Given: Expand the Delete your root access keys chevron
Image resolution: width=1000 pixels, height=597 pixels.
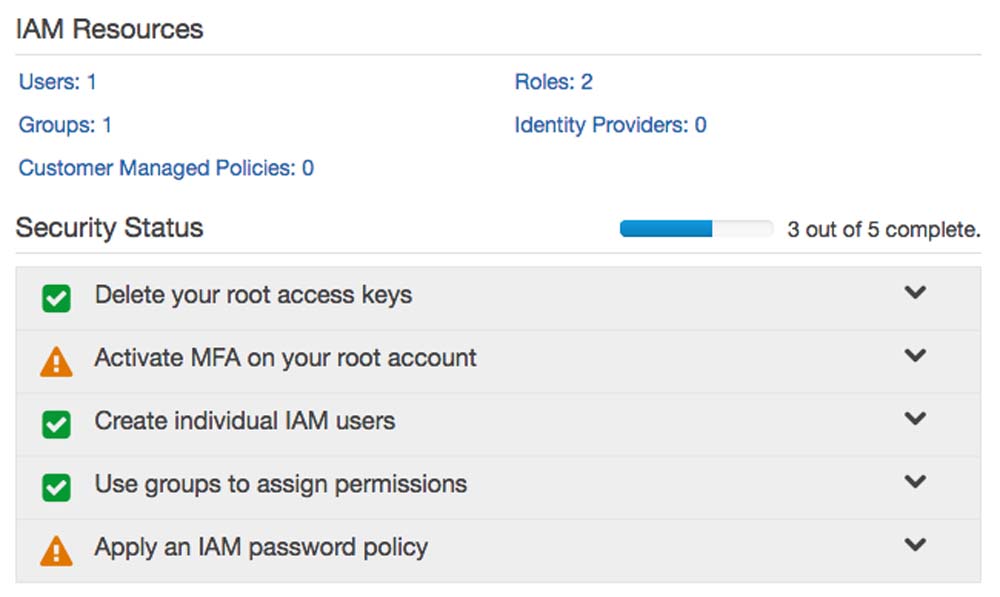Looking at the screenshot, I should click(x=915, y=293).
